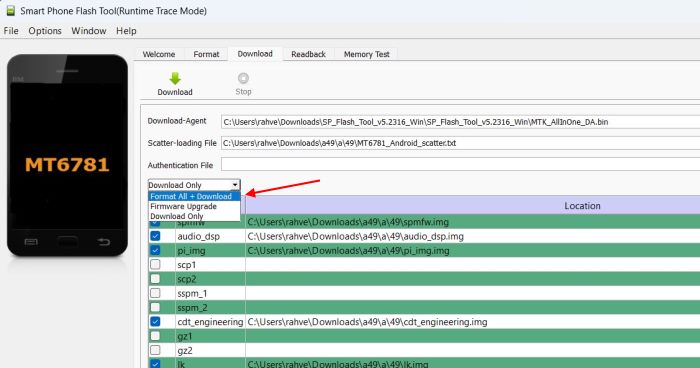The height and width of the screenshot is (368, 700).
Task: Open the Help menu
Action: pos(126,31)
